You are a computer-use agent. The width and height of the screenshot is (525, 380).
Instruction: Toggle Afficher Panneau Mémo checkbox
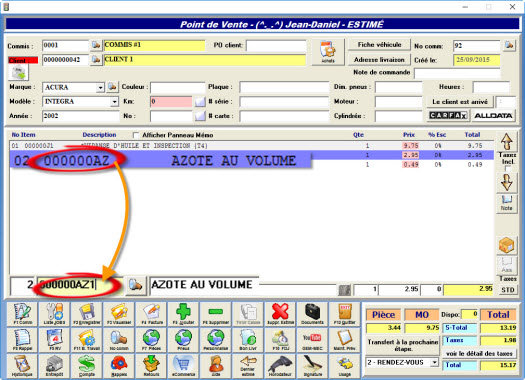coord(136,135)
